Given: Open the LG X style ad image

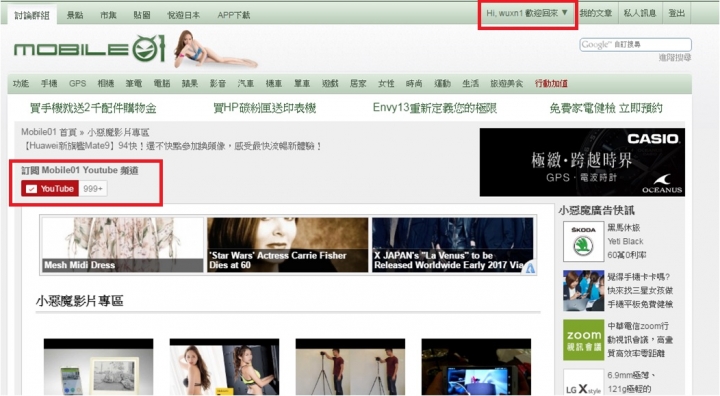Looking at the screenshot, I should click(583, 382).
